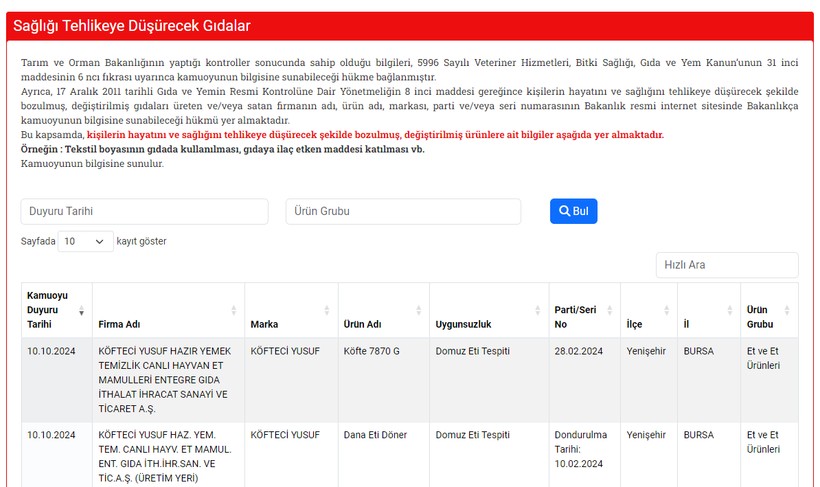Click the bold Örneğin: Tekstil boyasının example sentence
This screenshot has width=820, height=487.
coord(223,149)
